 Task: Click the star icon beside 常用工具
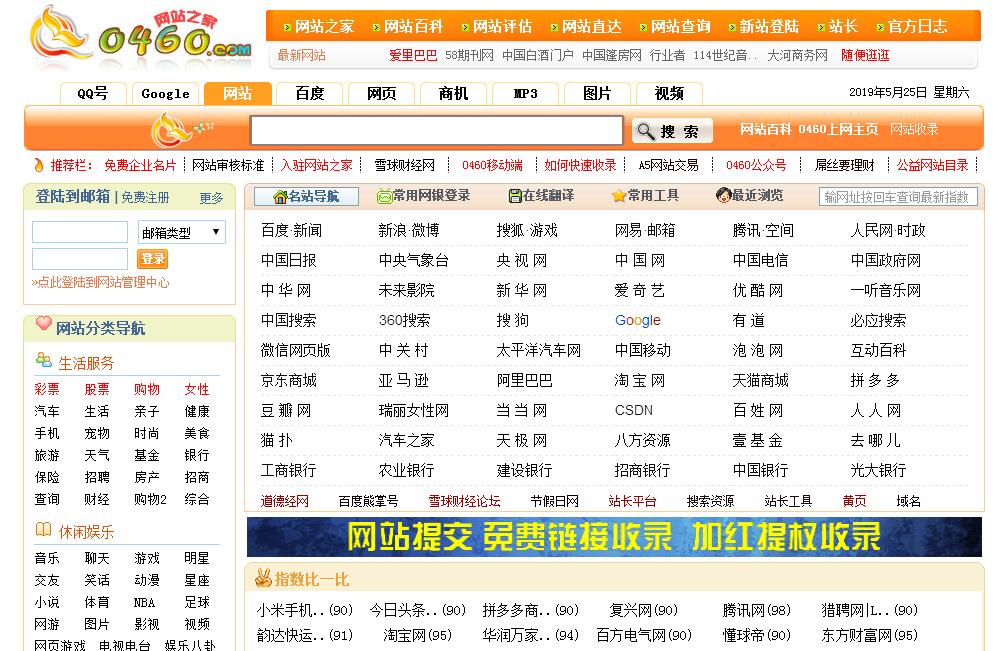[618, 196]
